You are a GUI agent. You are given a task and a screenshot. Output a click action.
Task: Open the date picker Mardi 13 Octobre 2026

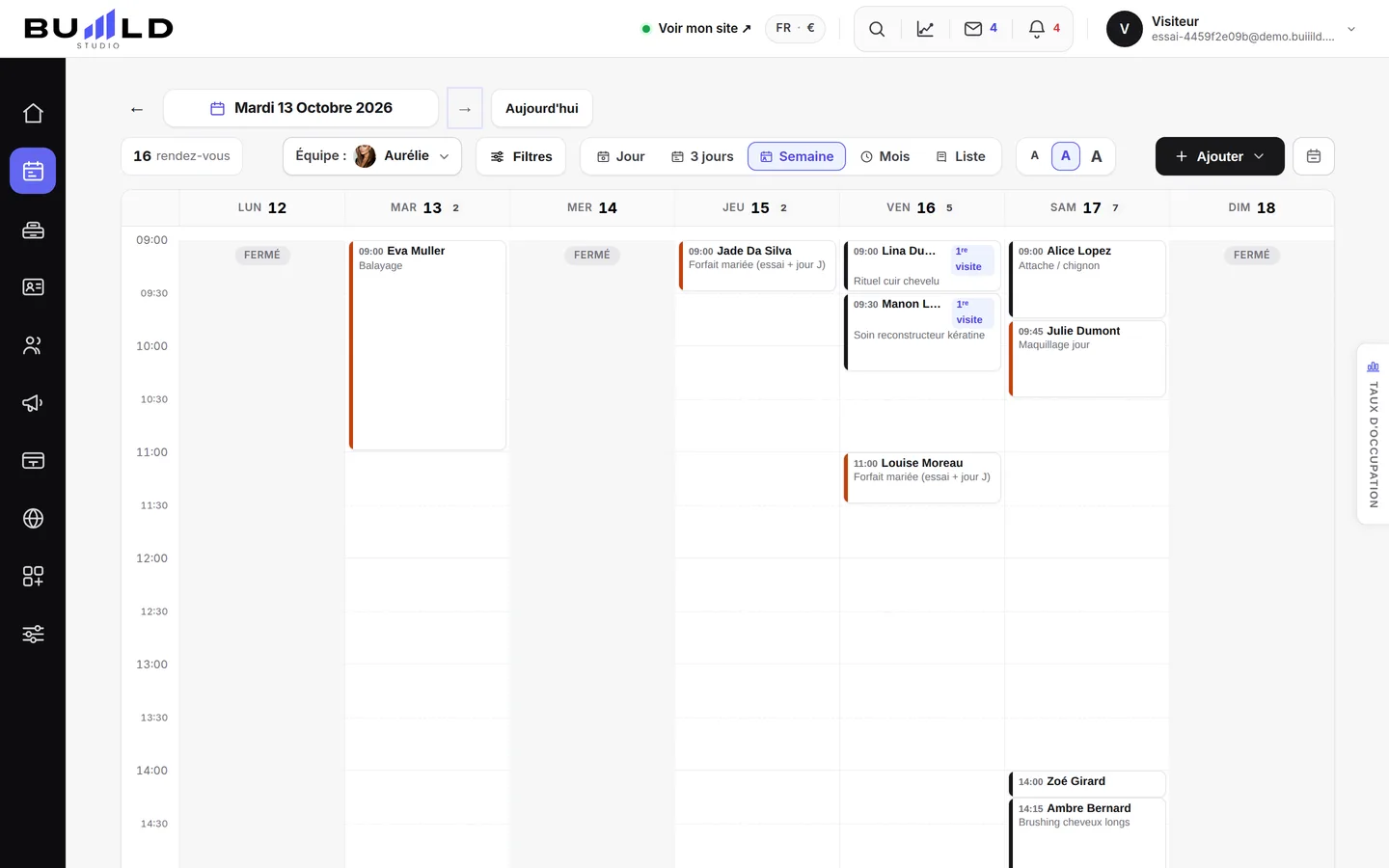pyautogui.click(x=301, y=108)
